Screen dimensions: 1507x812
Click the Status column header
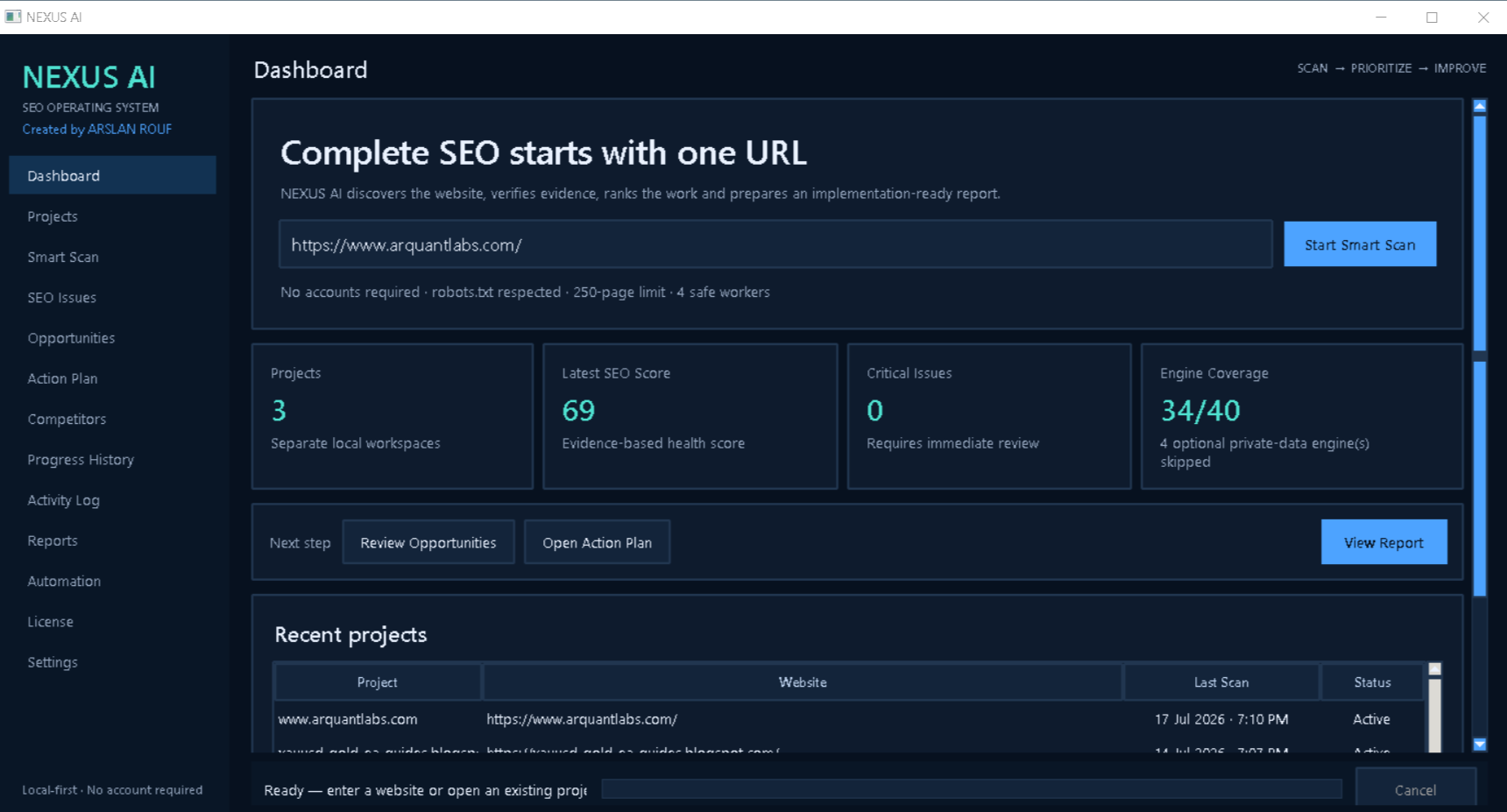(1372, 682)
